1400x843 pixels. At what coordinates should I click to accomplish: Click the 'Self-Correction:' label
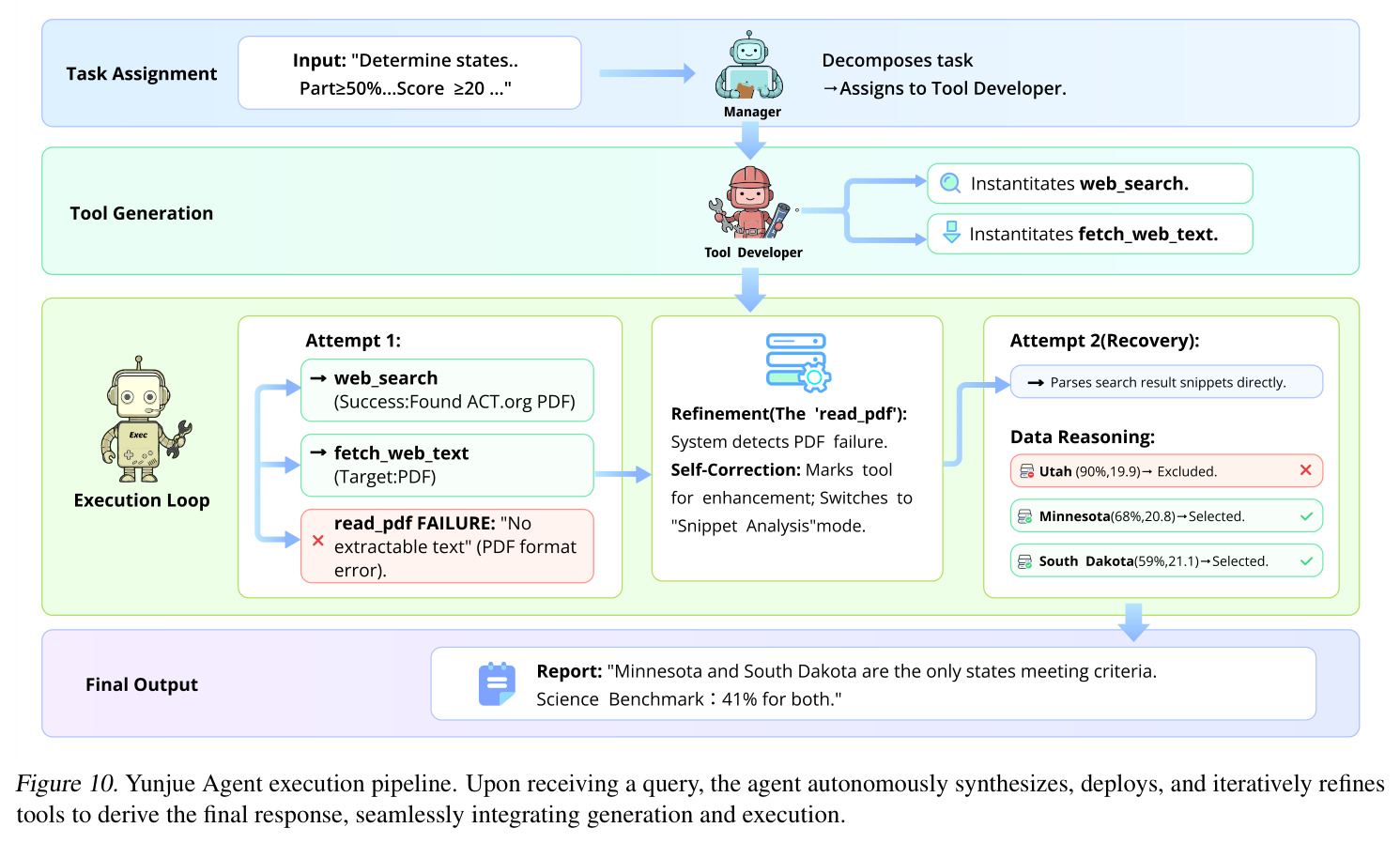tap(735, 470)
